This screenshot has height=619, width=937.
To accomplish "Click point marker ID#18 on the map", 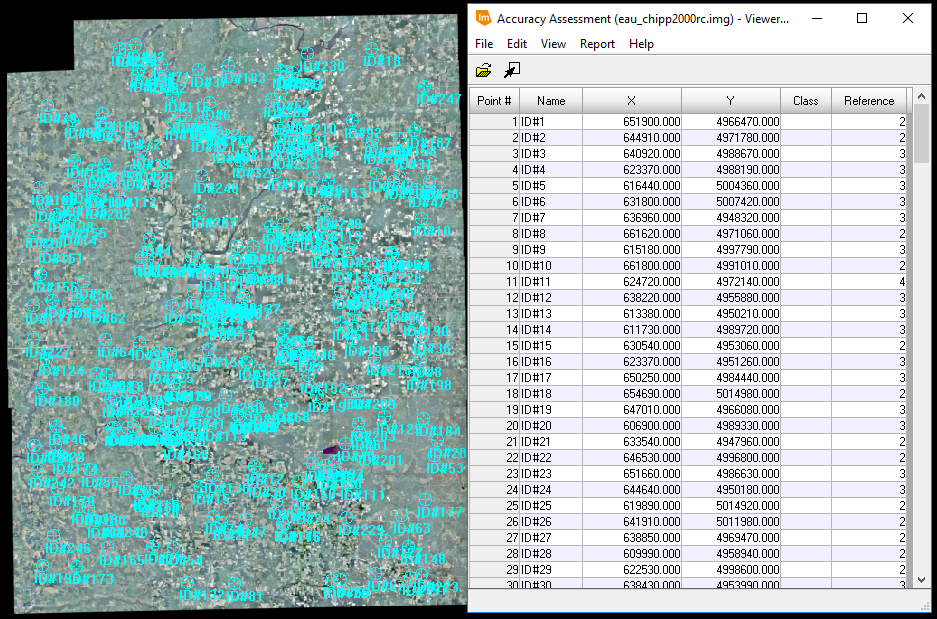I will pyautogui.click(x=371, y=48).
